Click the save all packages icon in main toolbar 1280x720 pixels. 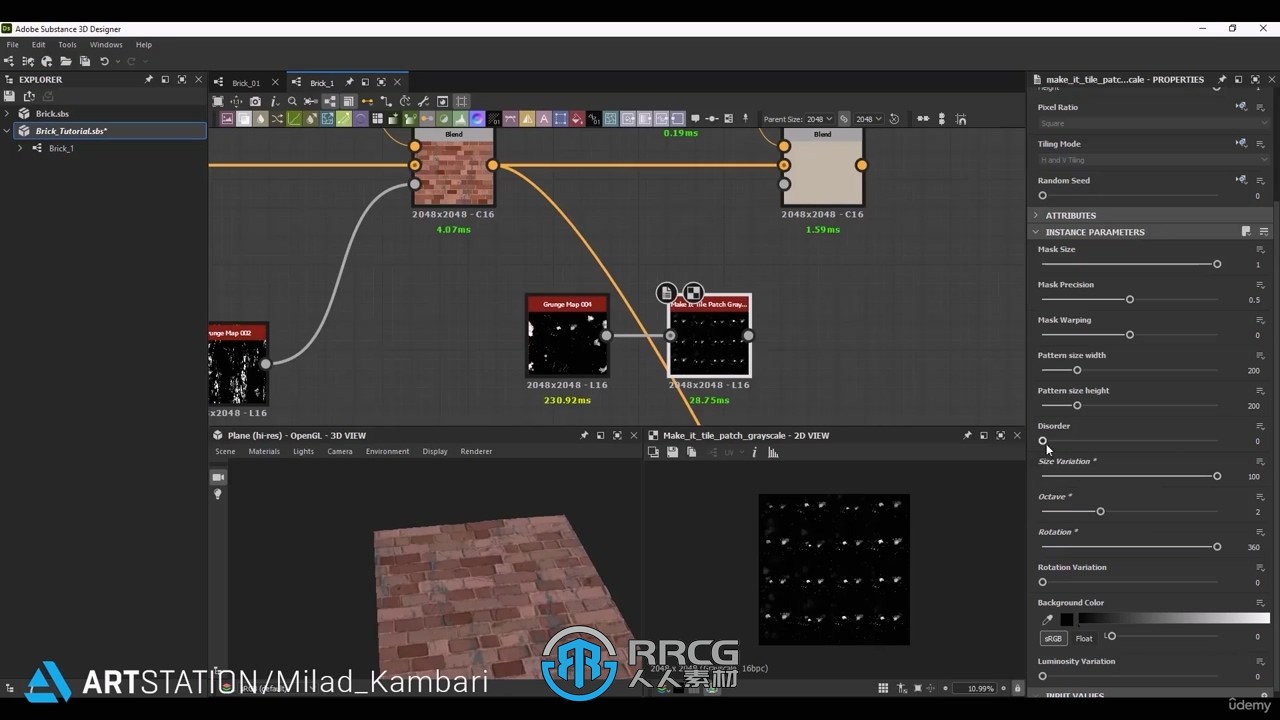[84, 61]
